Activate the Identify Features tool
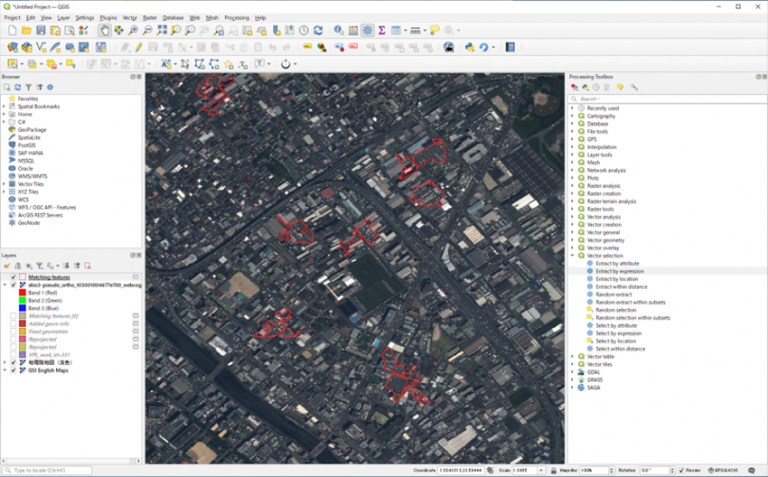 pos(338,30)
